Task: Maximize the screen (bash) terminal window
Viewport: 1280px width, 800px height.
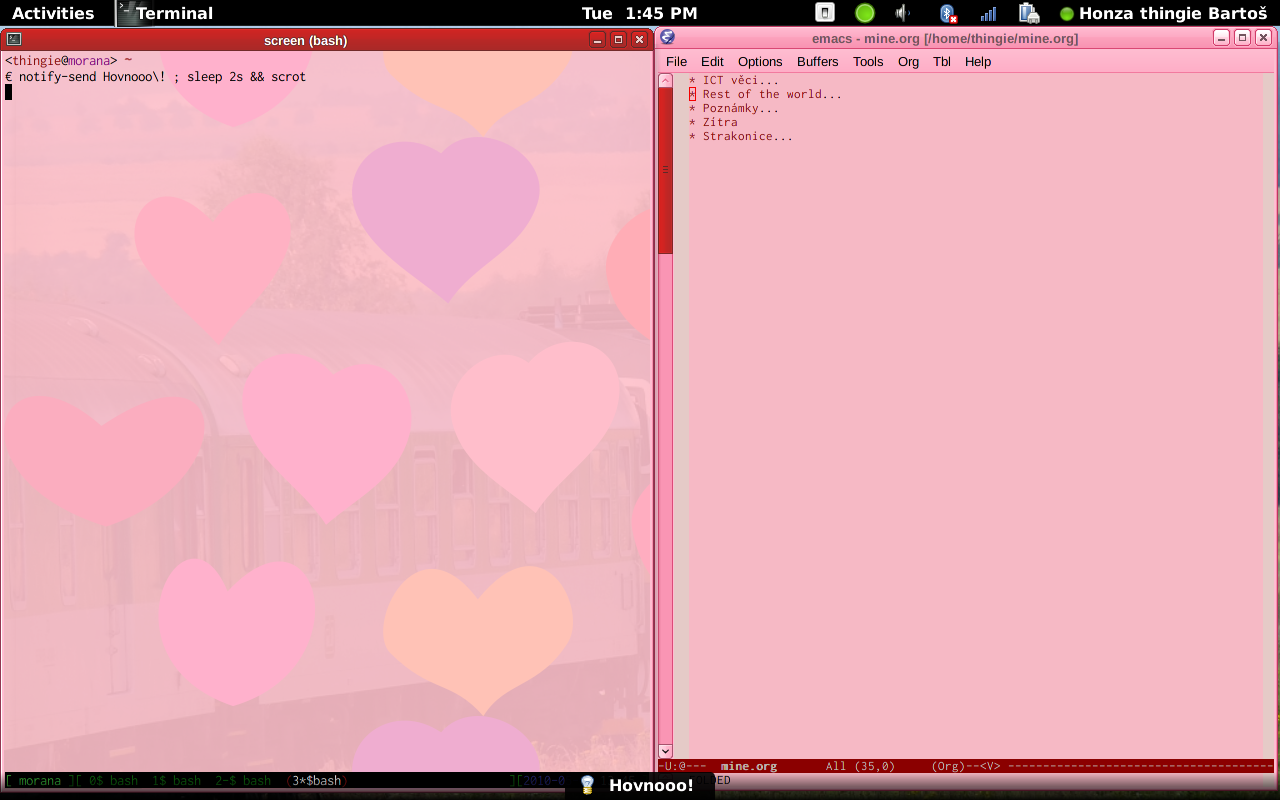Action: click(x=618, y=39)
